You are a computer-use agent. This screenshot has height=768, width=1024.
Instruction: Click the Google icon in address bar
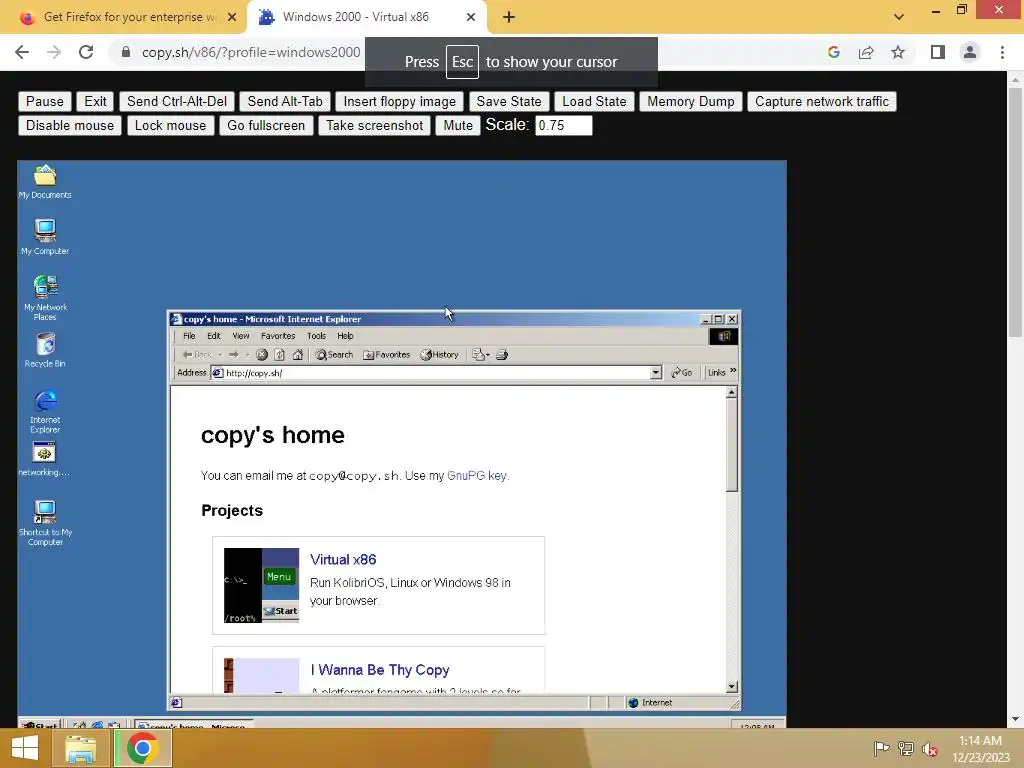click(x=834, y=52)
